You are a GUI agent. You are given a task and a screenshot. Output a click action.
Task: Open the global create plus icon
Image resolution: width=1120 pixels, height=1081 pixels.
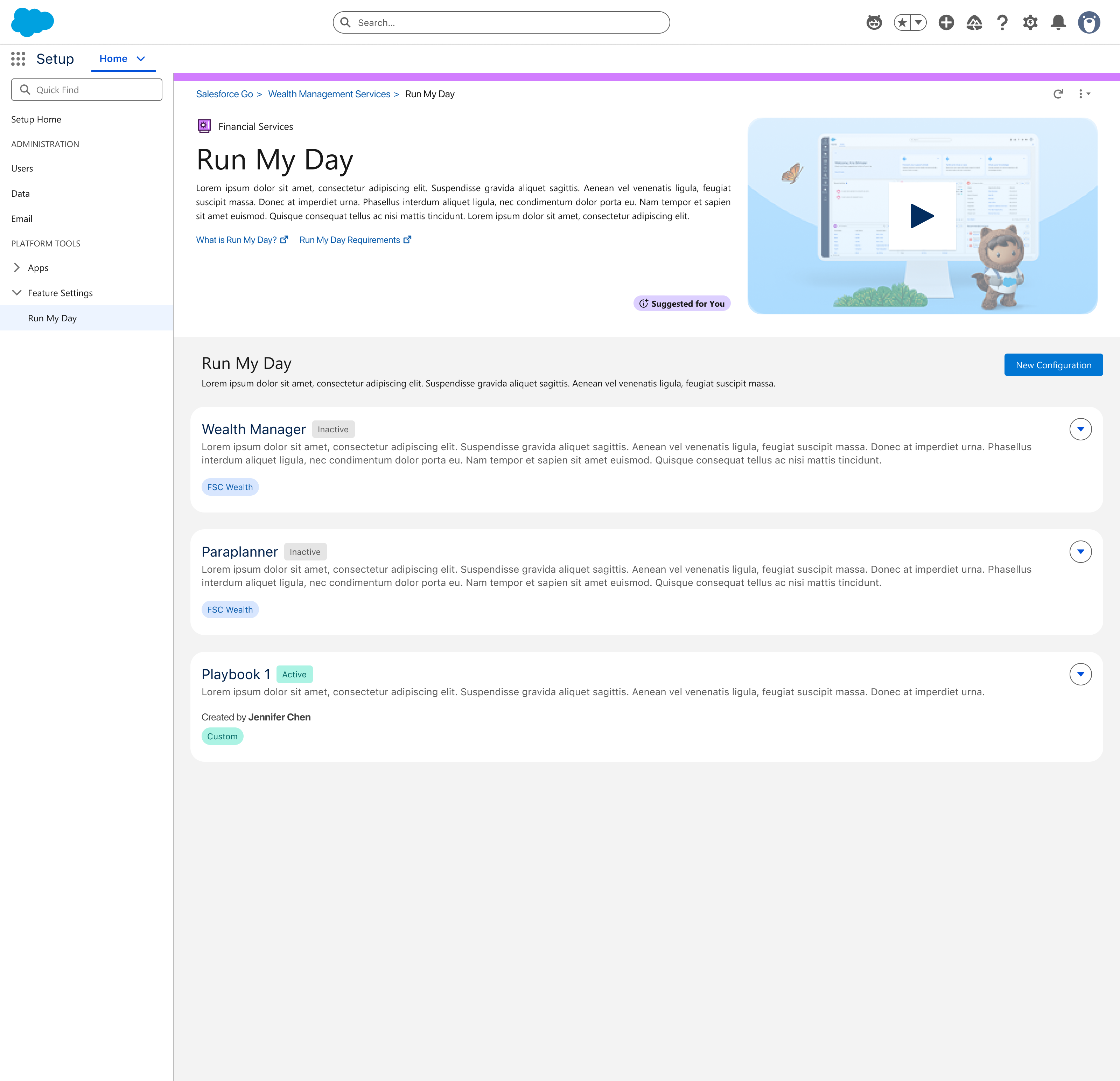(946, 22)
